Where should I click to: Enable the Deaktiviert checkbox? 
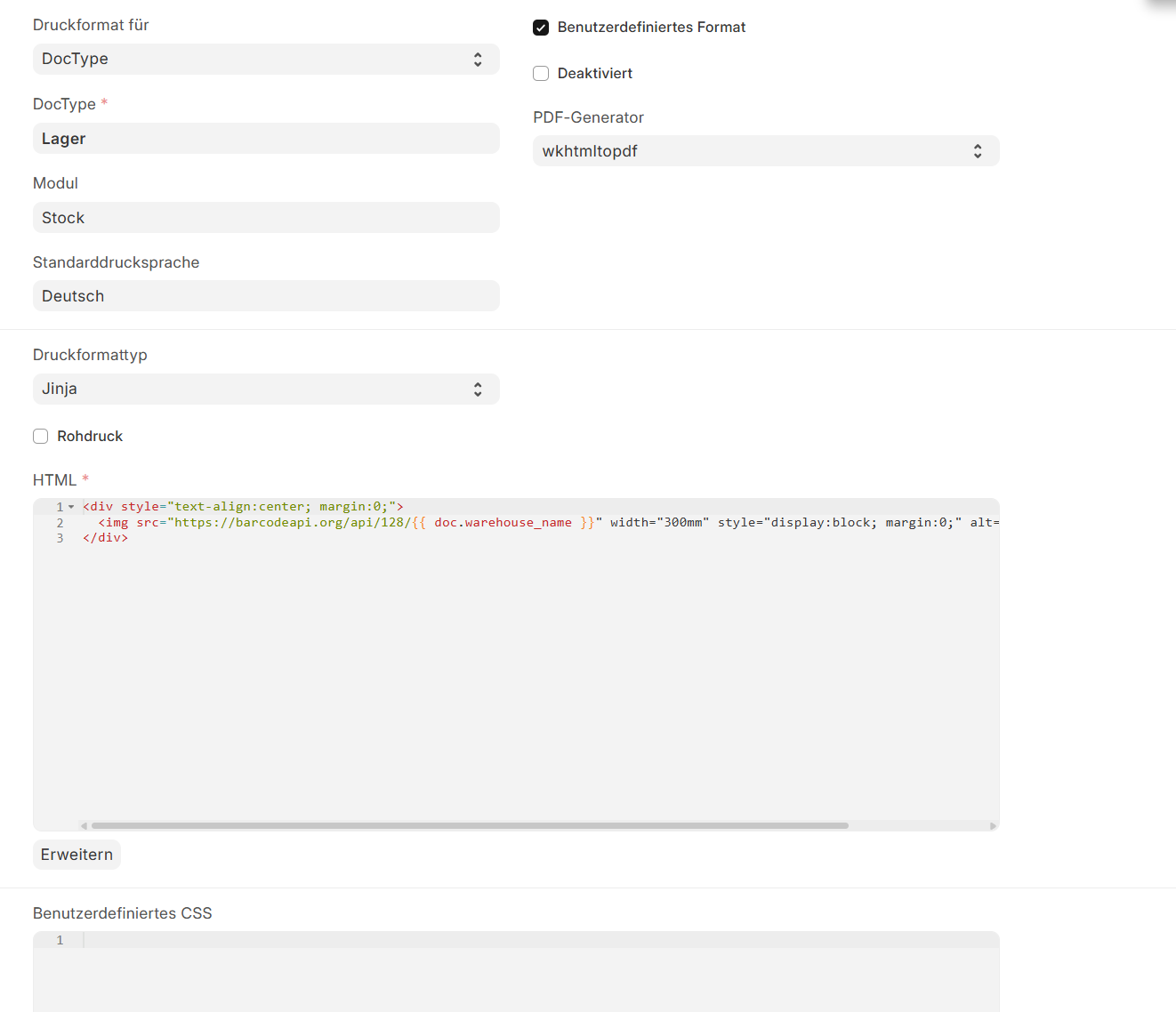[x=541, y=74]
